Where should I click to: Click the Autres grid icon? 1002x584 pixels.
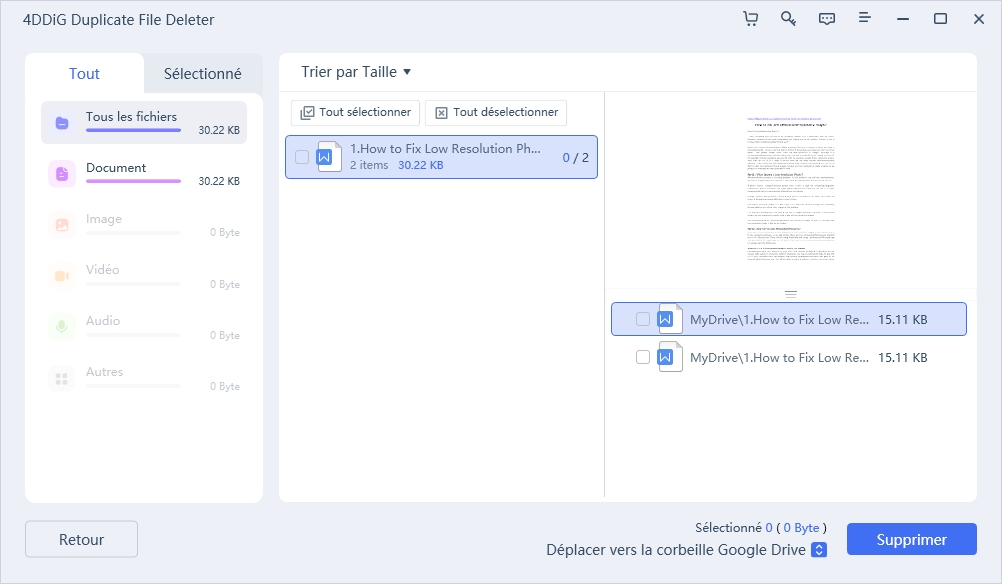[x=62, y=378]
